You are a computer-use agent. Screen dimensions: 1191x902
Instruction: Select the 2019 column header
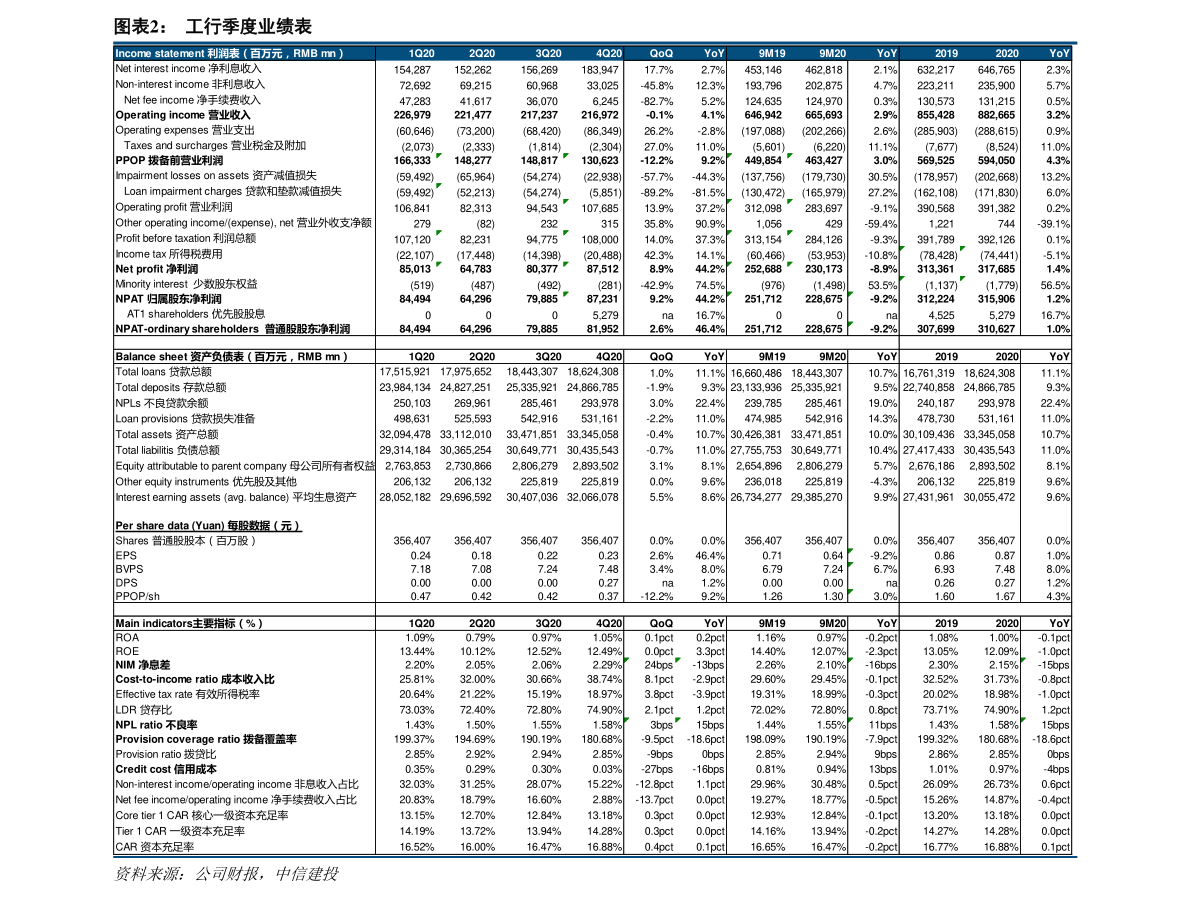click(x=946, y=54)
